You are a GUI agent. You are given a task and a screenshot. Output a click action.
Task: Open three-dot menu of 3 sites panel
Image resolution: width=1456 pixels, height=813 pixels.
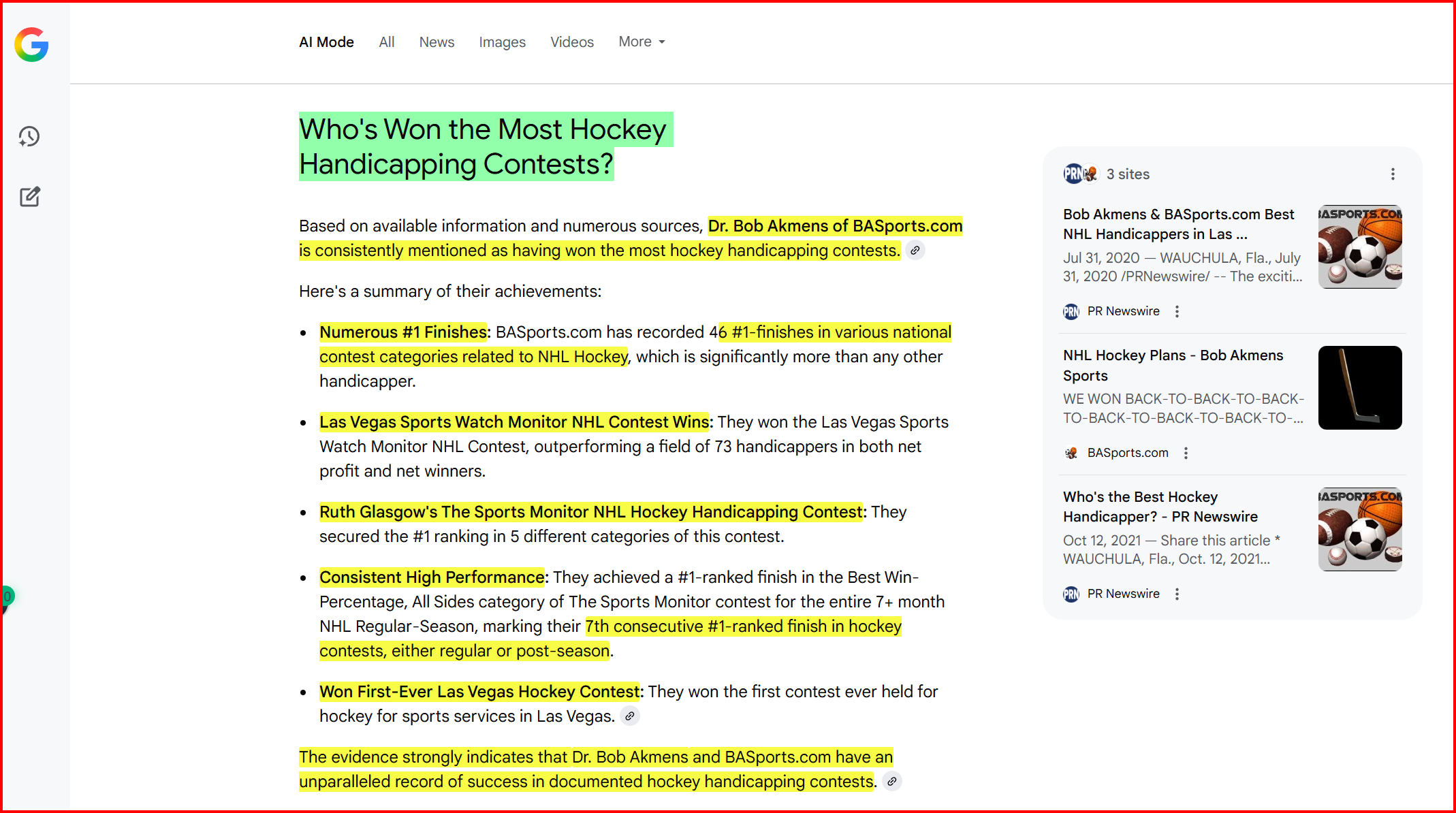pos(1393,174)
